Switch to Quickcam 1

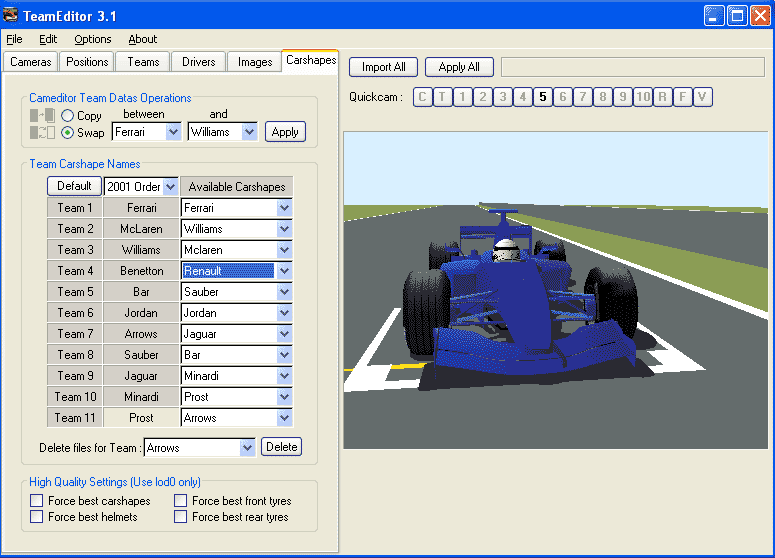tap(462, 97)
